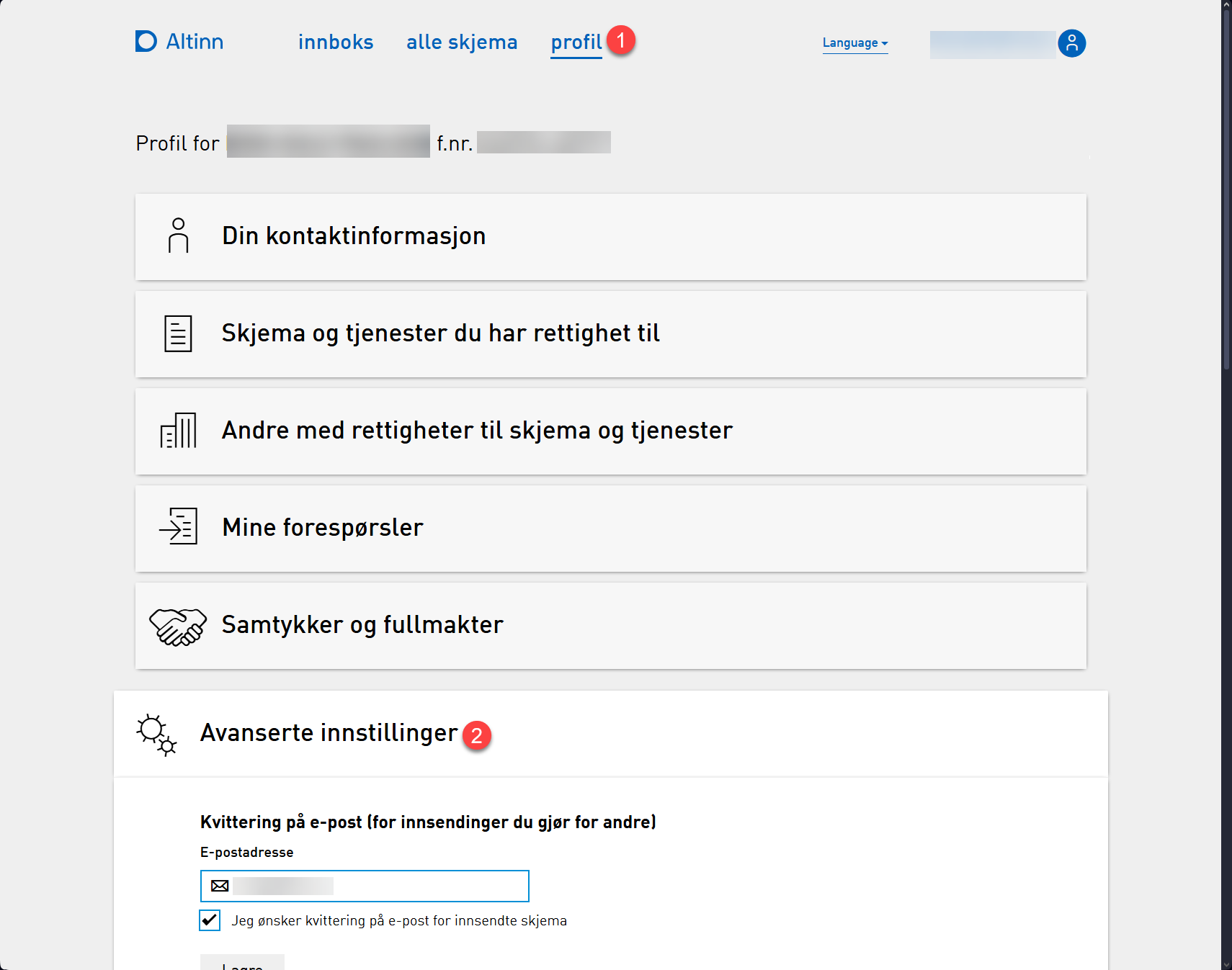Click the person icon beside Din kontaktinformasjon
The image size is (1232, 970).
point(178,235)
